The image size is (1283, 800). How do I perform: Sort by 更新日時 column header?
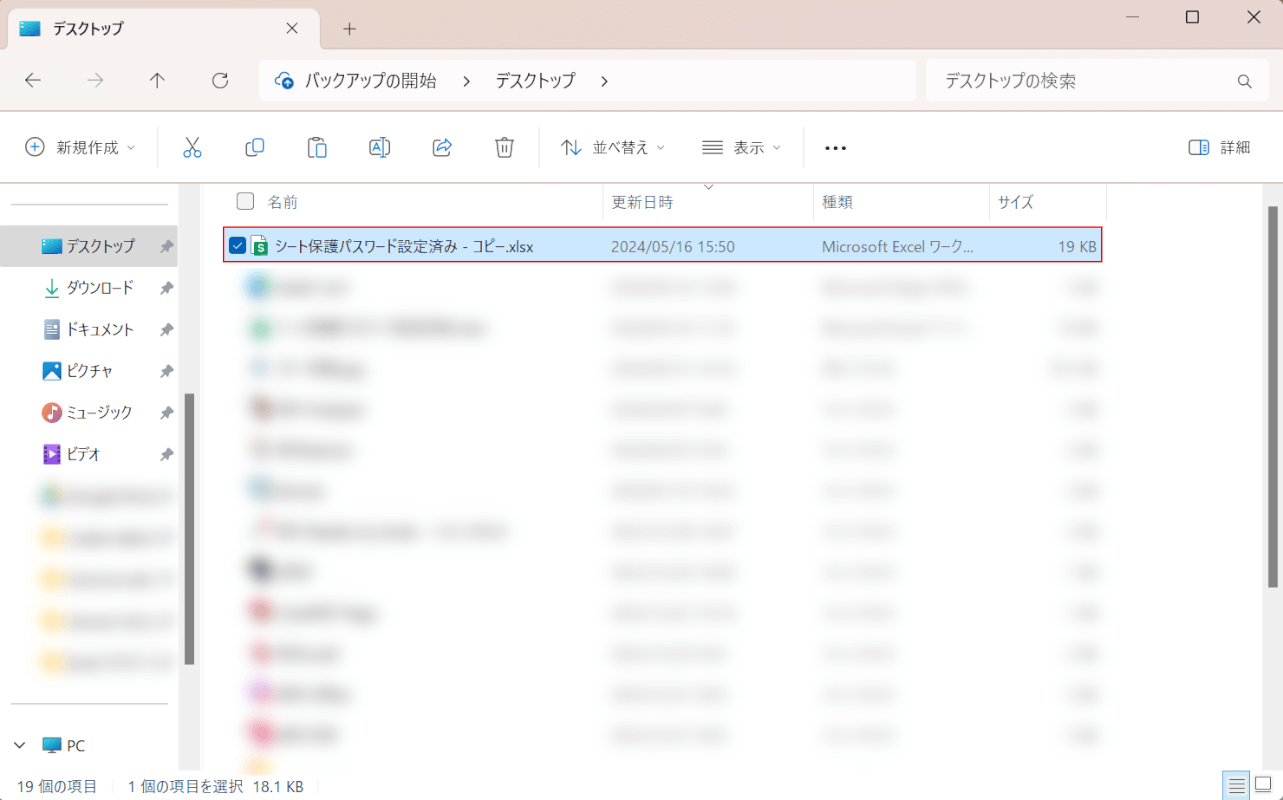click(642, 201)
